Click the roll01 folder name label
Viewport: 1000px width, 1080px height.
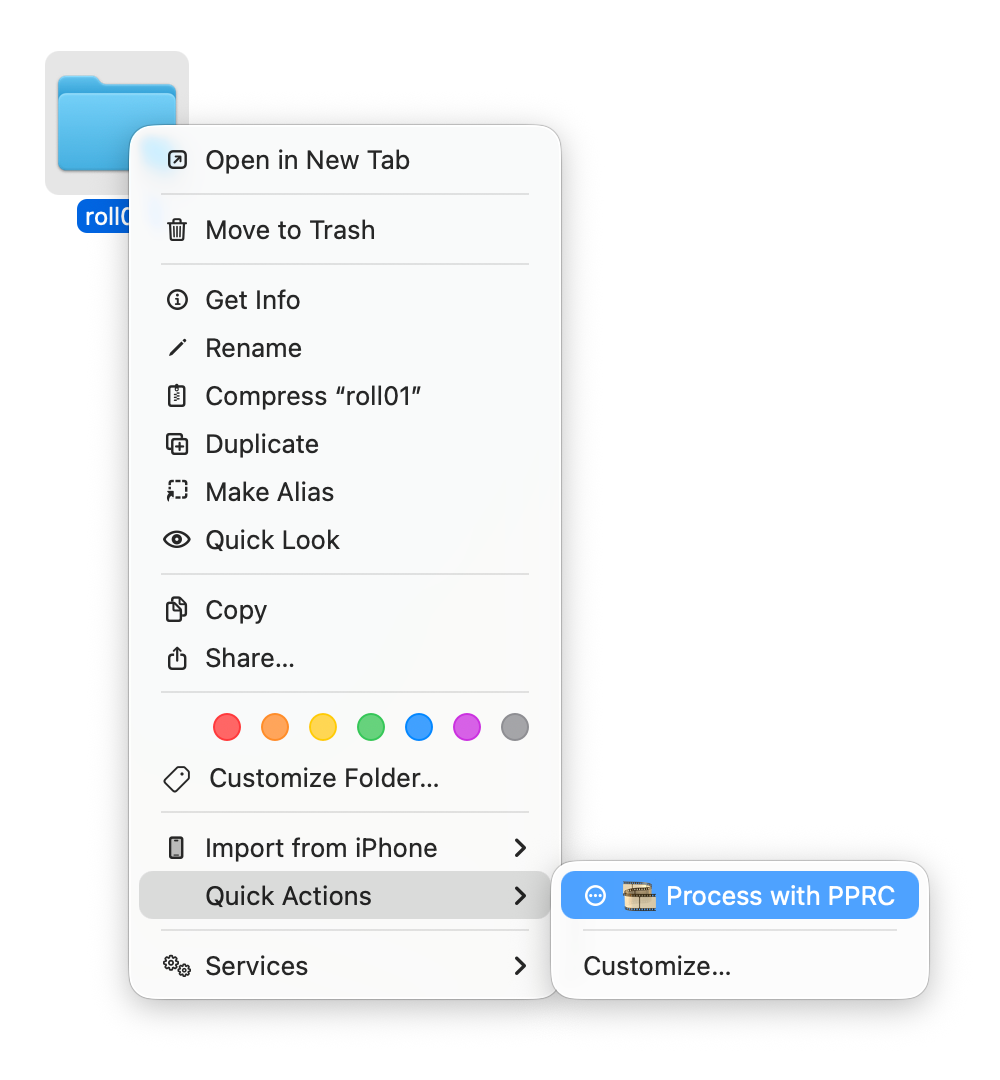(104, 216)
